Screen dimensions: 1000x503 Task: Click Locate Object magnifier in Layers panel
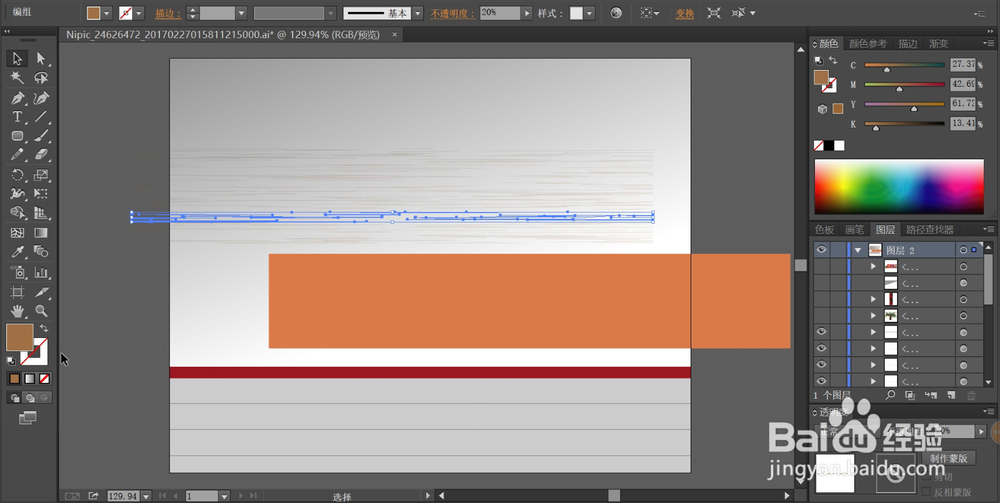tap(890, 396)
